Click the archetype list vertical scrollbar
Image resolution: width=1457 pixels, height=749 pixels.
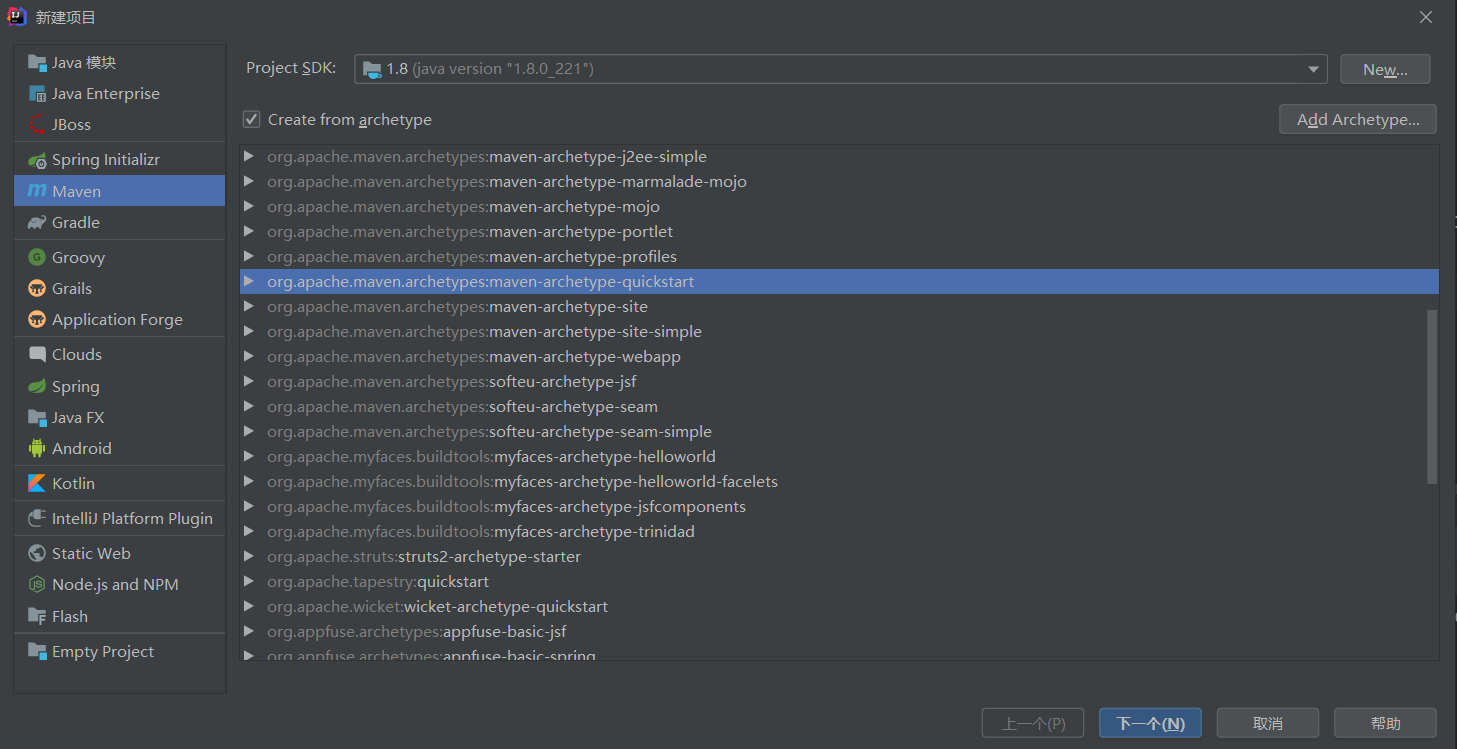(1432, 397)
